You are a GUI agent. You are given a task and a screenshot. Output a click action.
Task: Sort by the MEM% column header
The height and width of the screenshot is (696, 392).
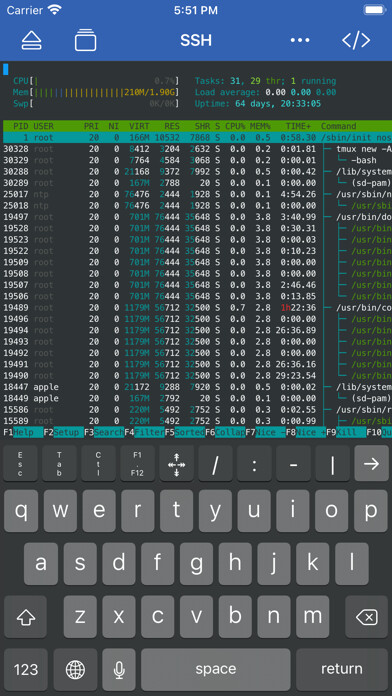(x=260, y=126)
